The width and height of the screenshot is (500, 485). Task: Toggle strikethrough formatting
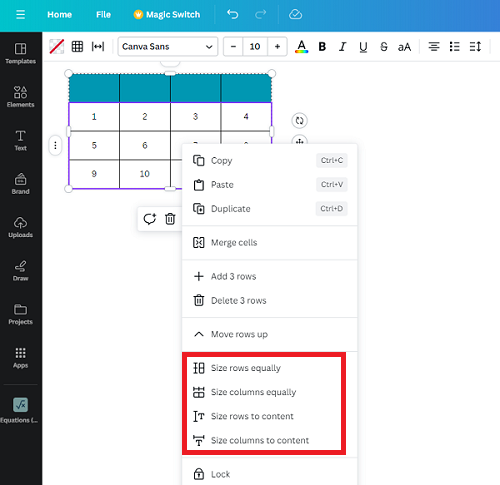point(384,47)
